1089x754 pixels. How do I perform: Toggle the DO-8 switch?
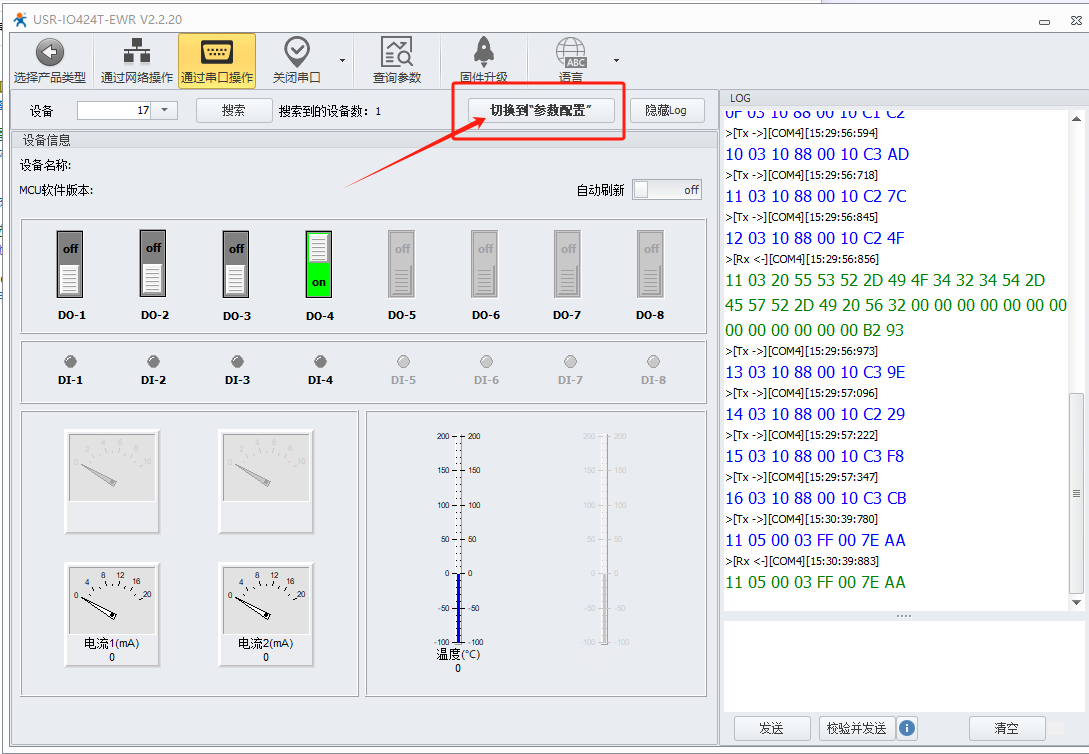coord(651,264)
